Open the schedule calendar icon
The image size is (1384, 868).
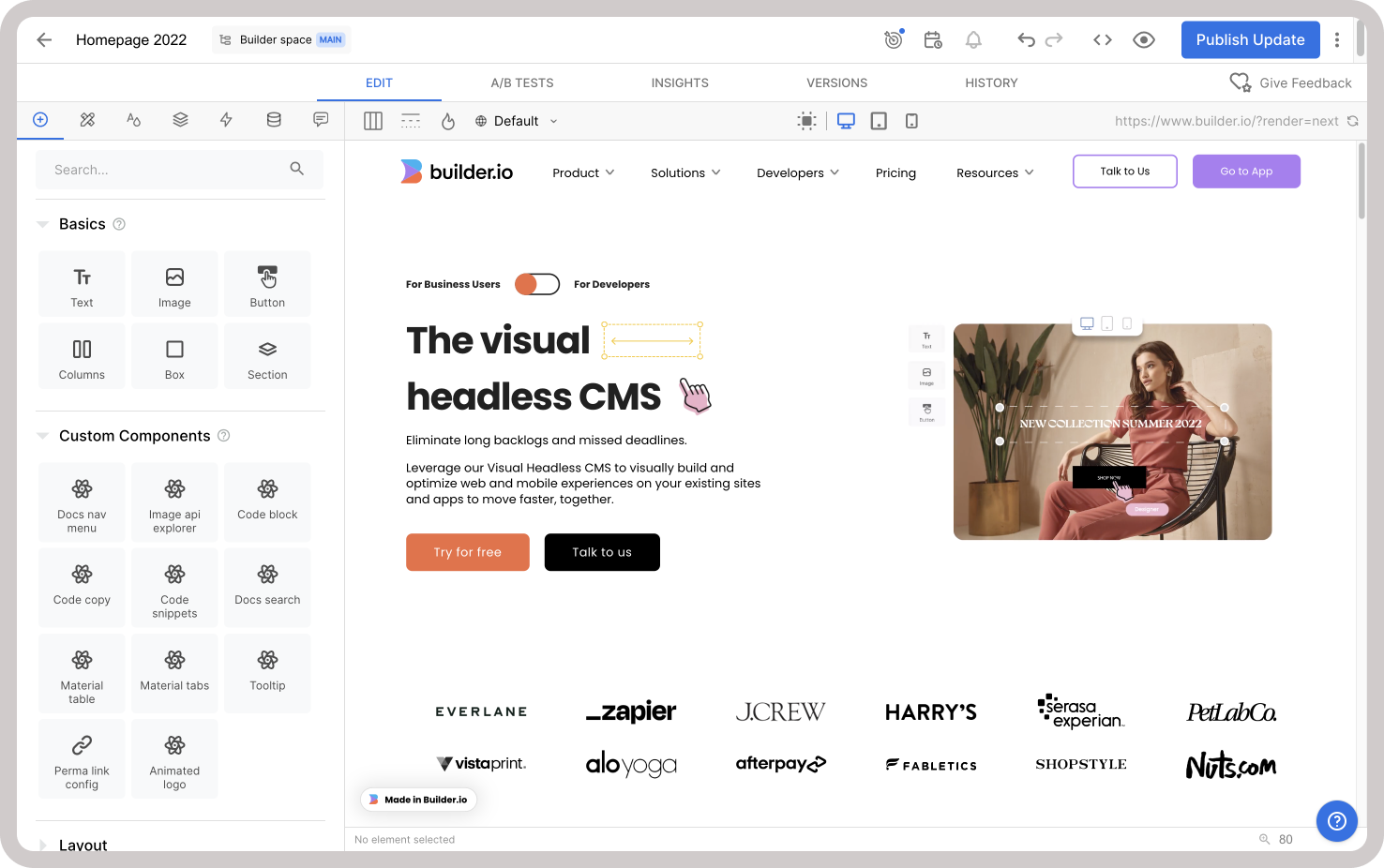tap(933, 39)
